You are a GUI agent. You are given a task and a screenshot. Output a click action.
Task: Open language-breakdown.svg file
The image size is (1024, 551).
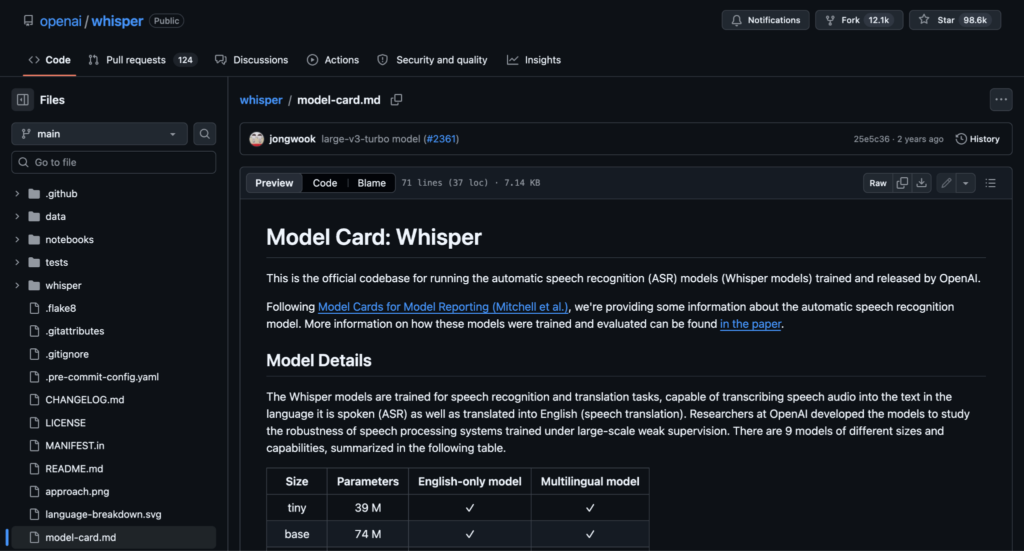[103, 514]
